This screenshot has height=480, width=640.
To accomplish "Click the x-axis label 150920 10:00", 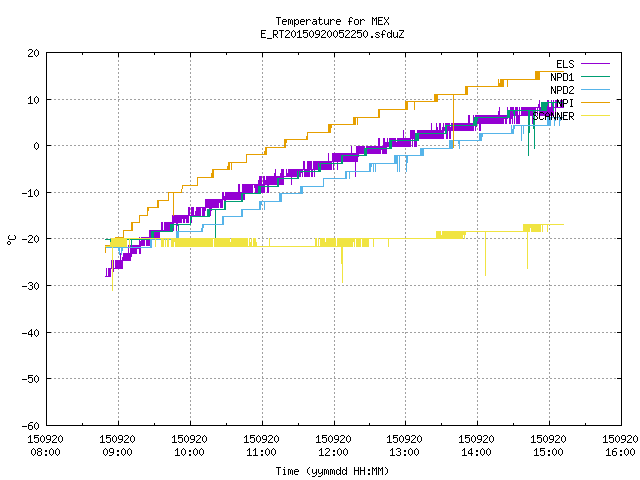I will (189, 446).
